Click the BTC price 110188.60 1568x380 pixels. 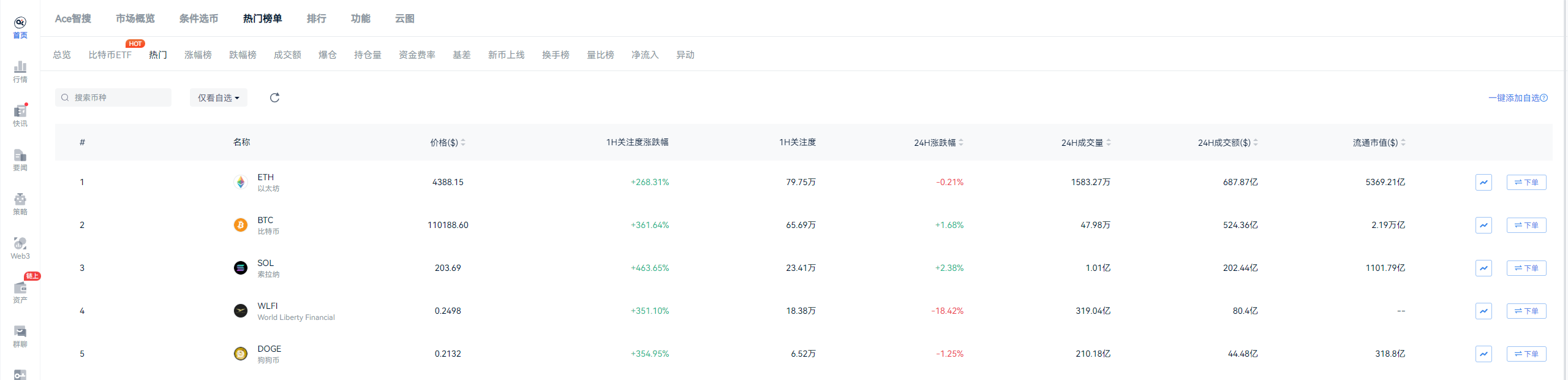[x=448, y=225]
